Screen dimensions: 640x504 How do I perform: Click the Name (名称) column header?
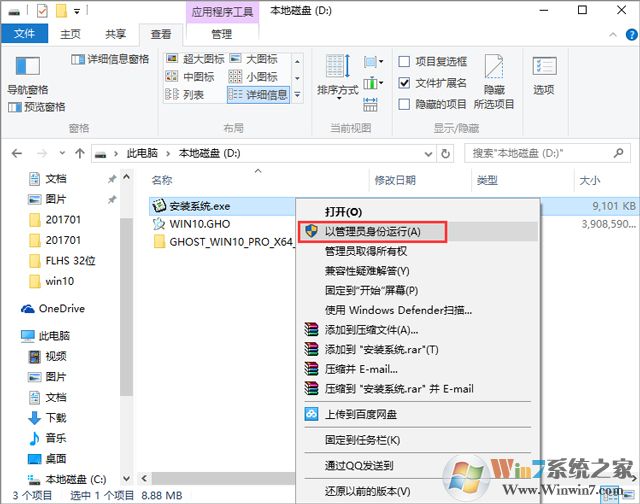pyautogui.click(x=162, y=180)
